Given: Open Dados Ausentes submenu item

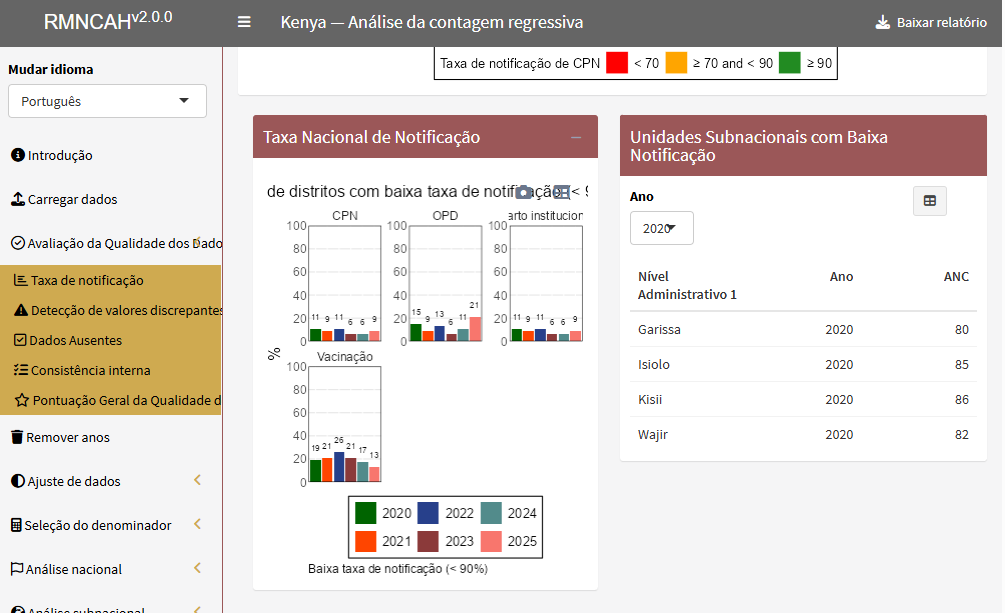Looking at the screenshot, I should (x=75, y=340).
